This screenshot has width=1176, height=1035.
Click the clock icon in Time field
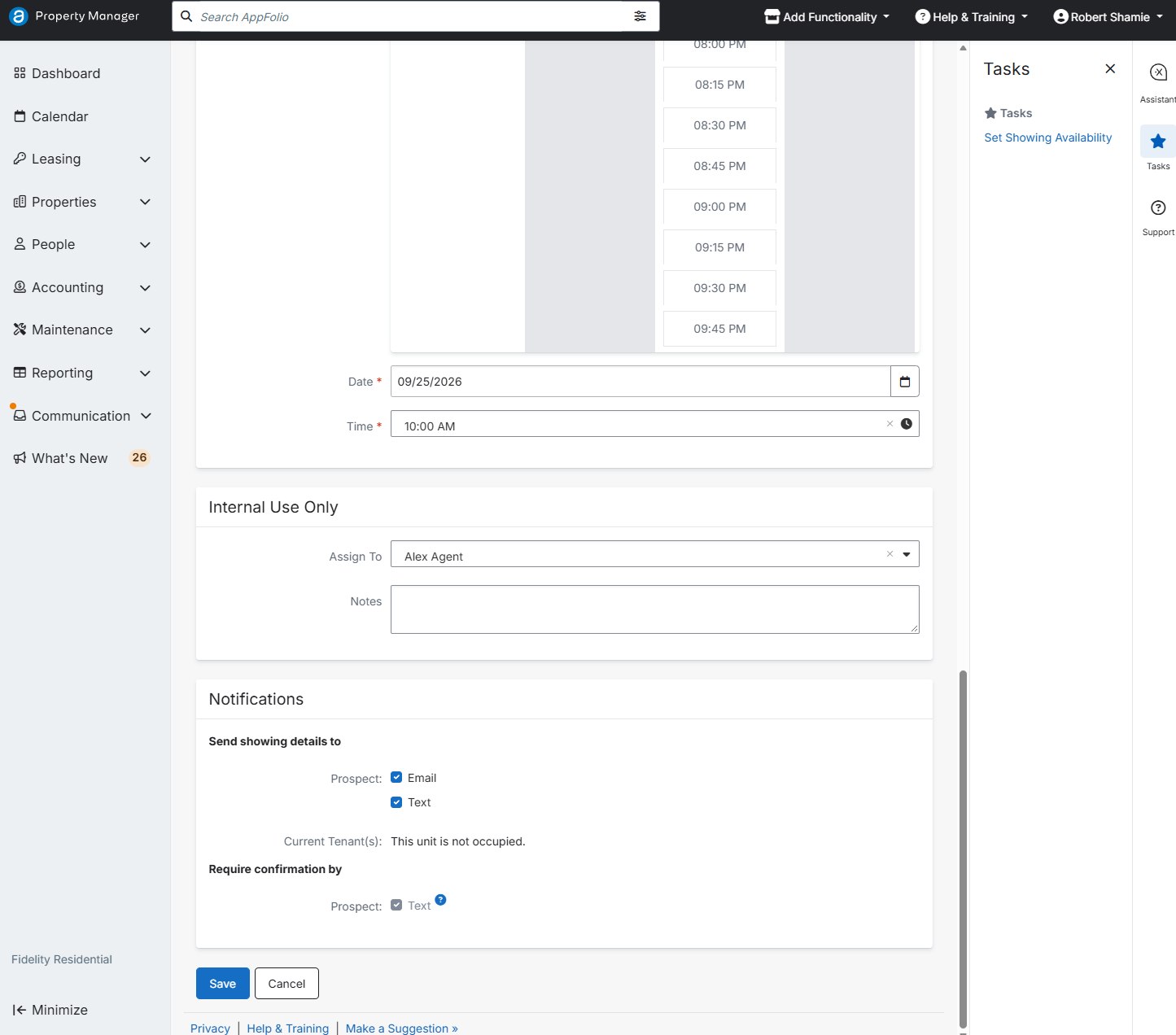pos(907,424)
